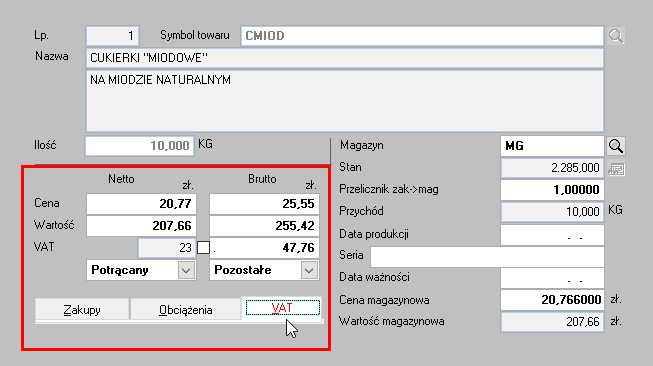Expand the Potrącany dropdown
This screenshot has height=366, width=653.
click(x=186, y=271)
